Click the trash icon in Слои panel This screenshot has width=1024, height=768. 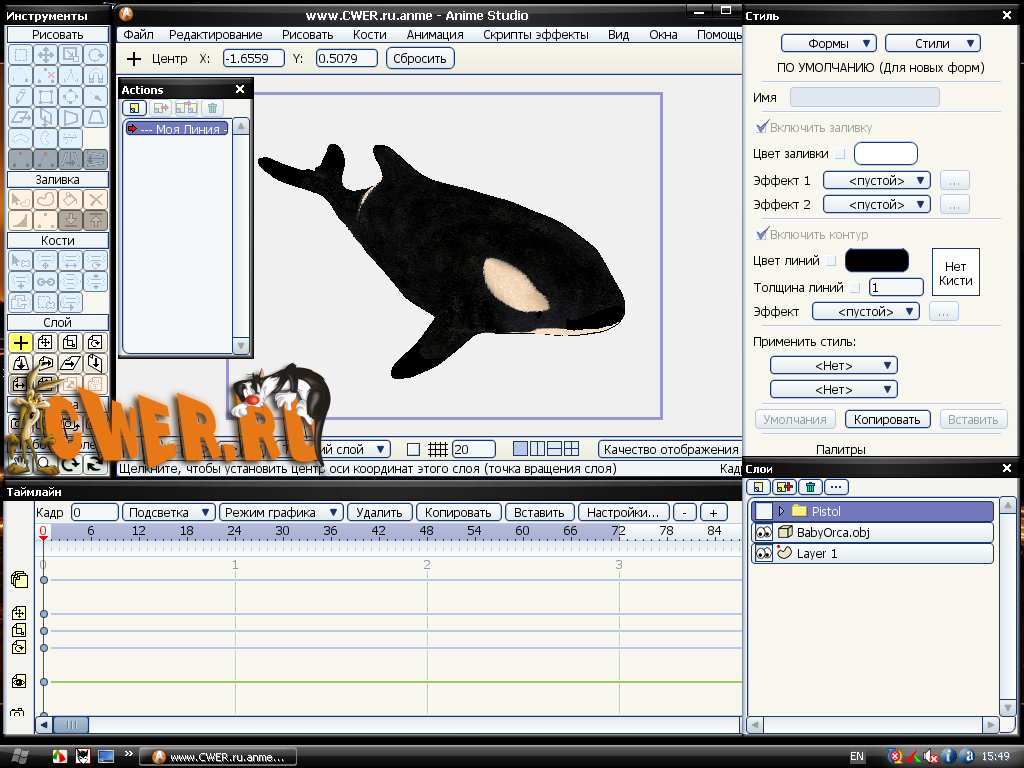click(x=810, y=487)
